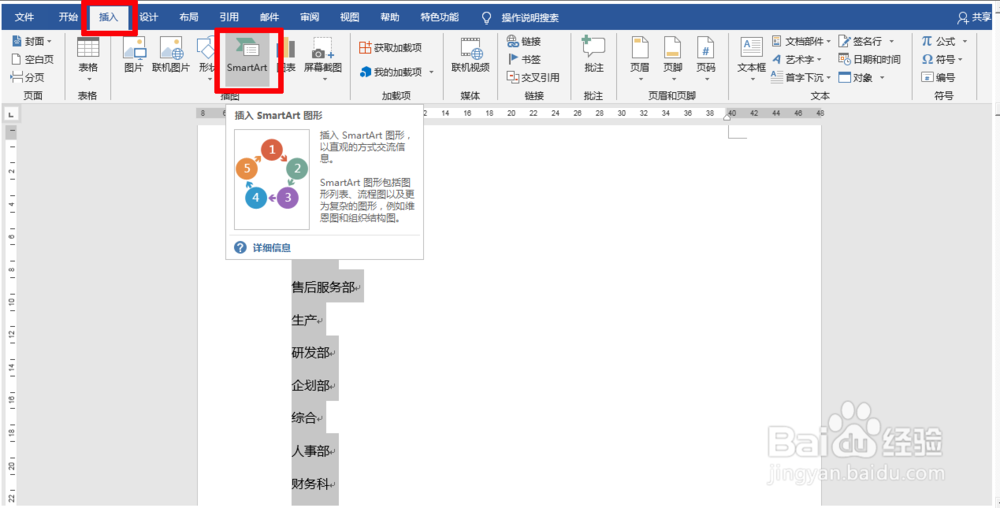This screenshot has height=508, width=1000.
Task: Switch to the 视图 ribbon tab
Action: pyautogui.click(x=349, y=17)
